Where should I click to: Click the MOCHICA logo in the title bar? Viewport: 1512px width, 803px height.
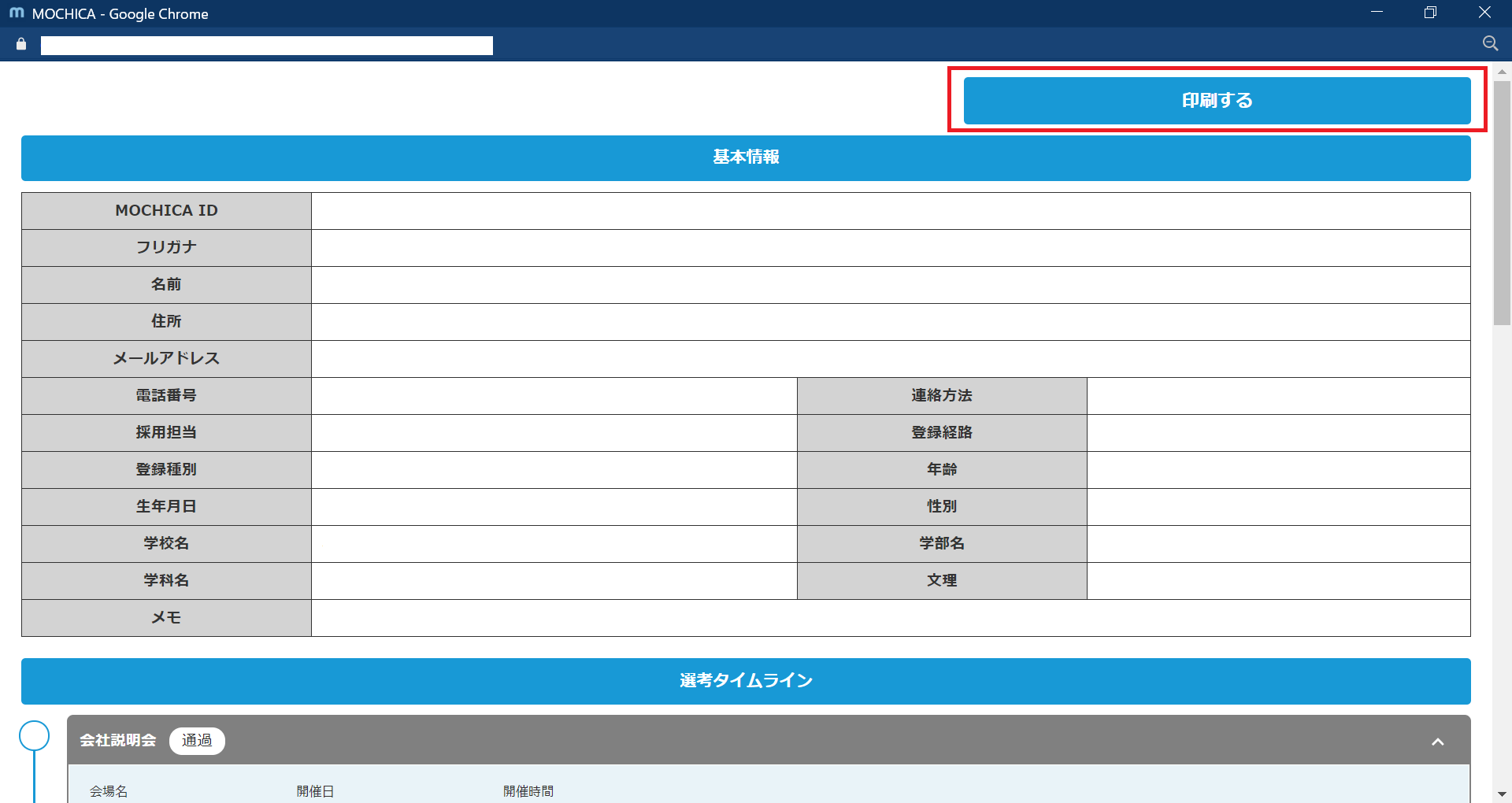coord(17,13)
